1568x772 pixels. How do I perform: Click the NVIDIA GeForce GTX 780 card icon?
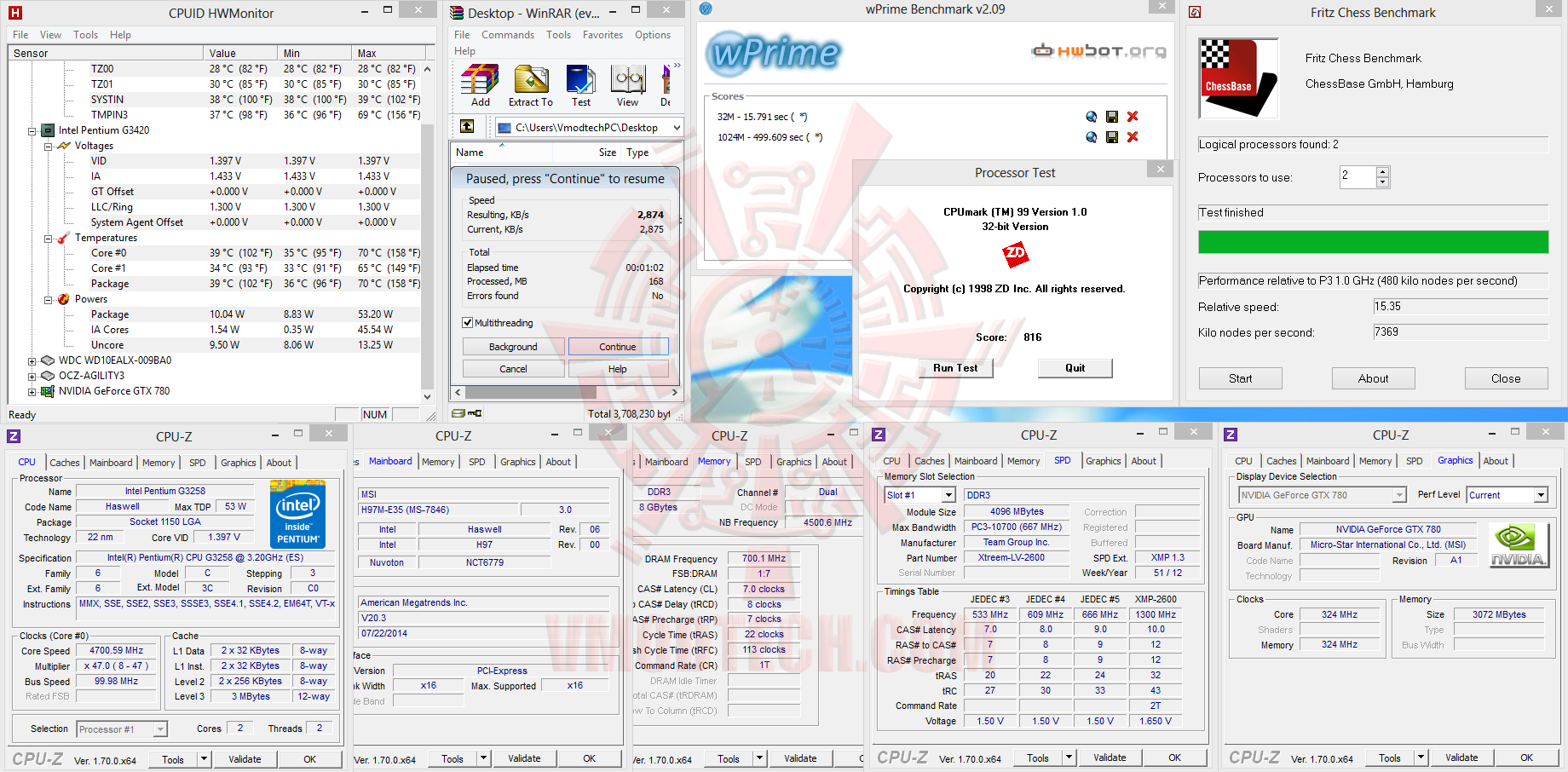point(49,391)
